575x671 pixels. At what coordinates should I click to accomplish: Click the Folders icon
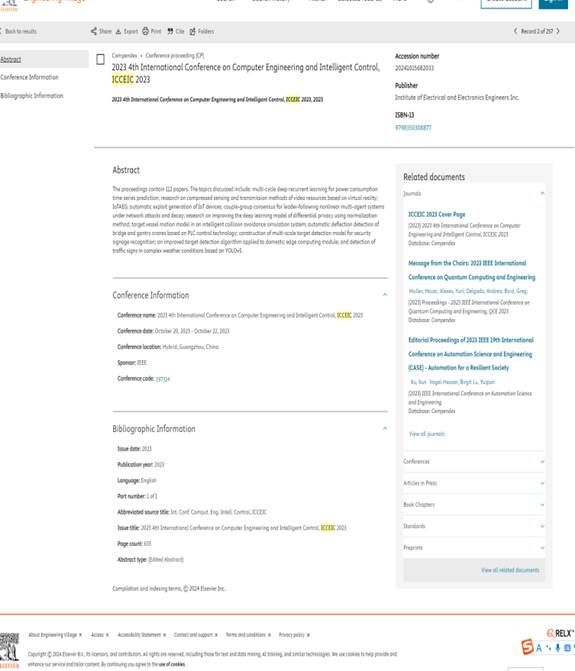click(193, 31)
